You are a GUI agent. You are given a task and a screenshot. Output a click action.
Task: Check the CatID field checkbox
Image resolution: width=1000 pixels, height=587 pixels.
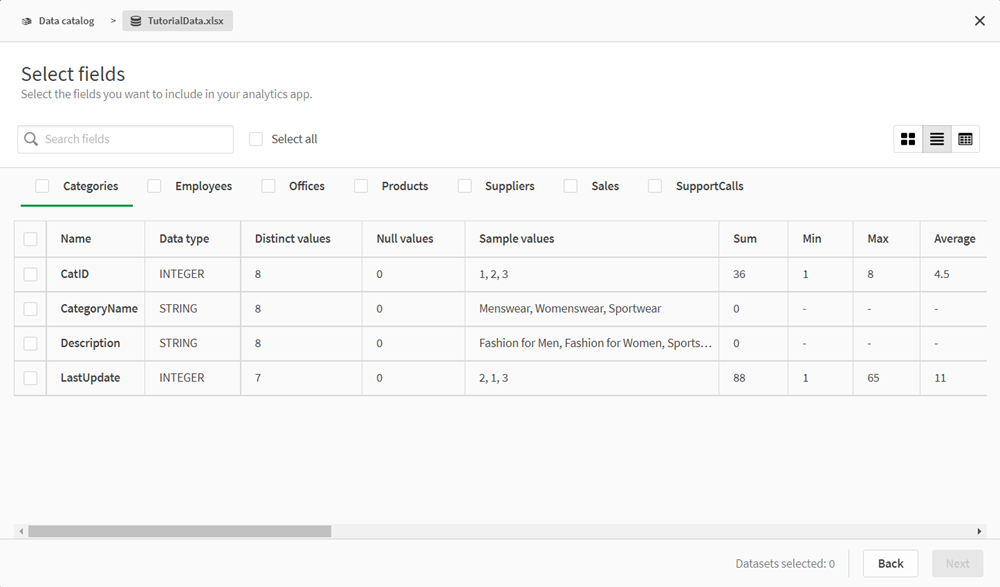click(30, 274)
